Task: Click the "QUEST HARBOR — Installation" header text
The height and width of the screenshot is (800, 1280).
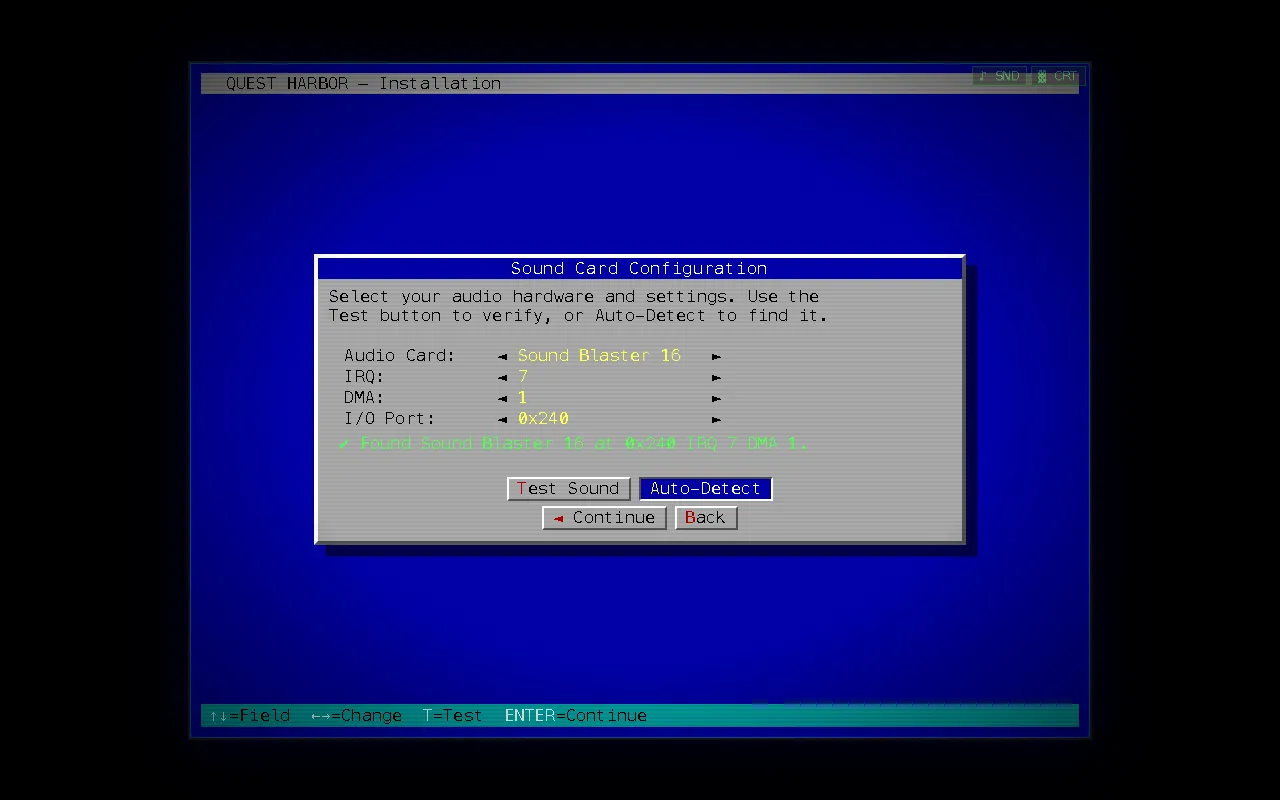Action: (x=363, y=83)
